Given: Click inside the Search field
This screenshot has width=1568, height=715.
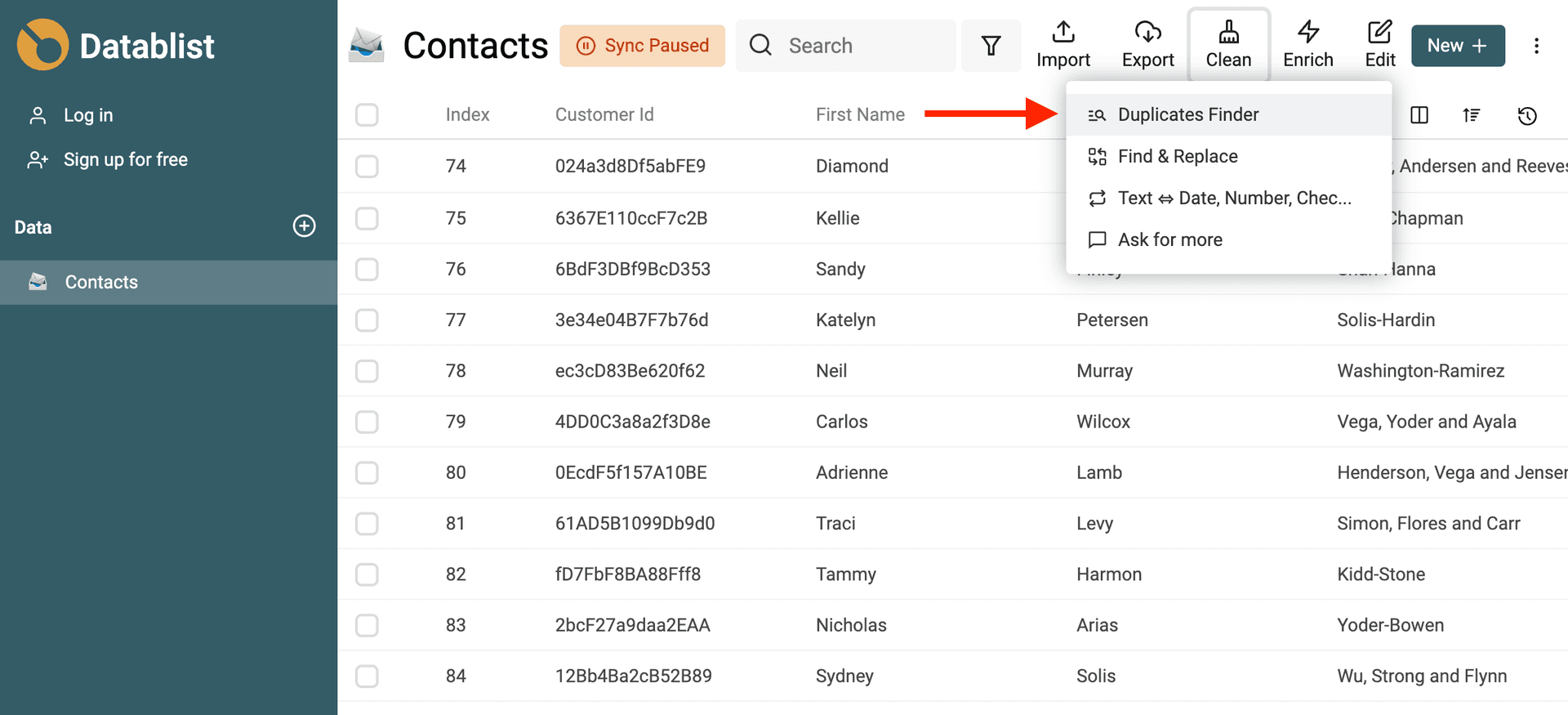Looking at the screenshot, I should point(845,45).
